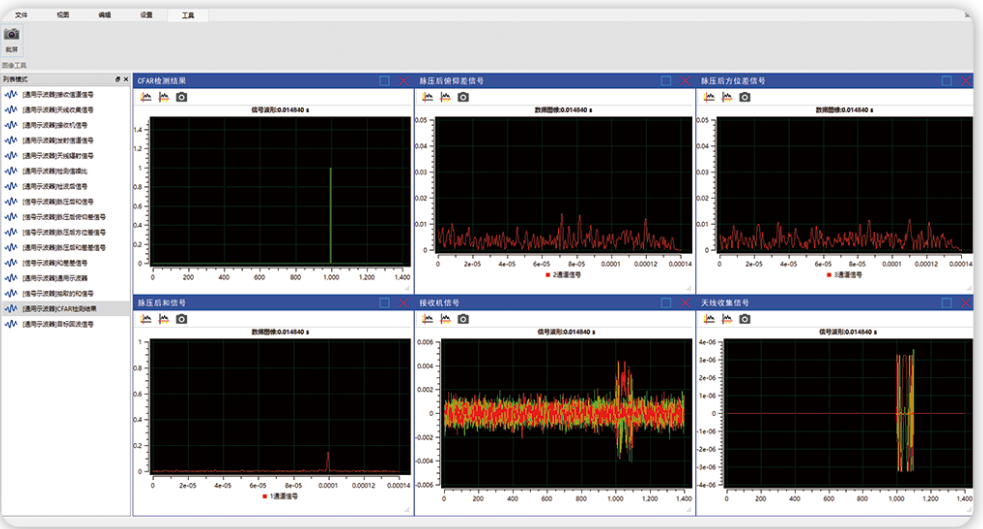The image size is (983, 529).
Task: Click the 截屏 screenshot camera button in ribbon
Action: pyautogui.click(x=12, y=39)
